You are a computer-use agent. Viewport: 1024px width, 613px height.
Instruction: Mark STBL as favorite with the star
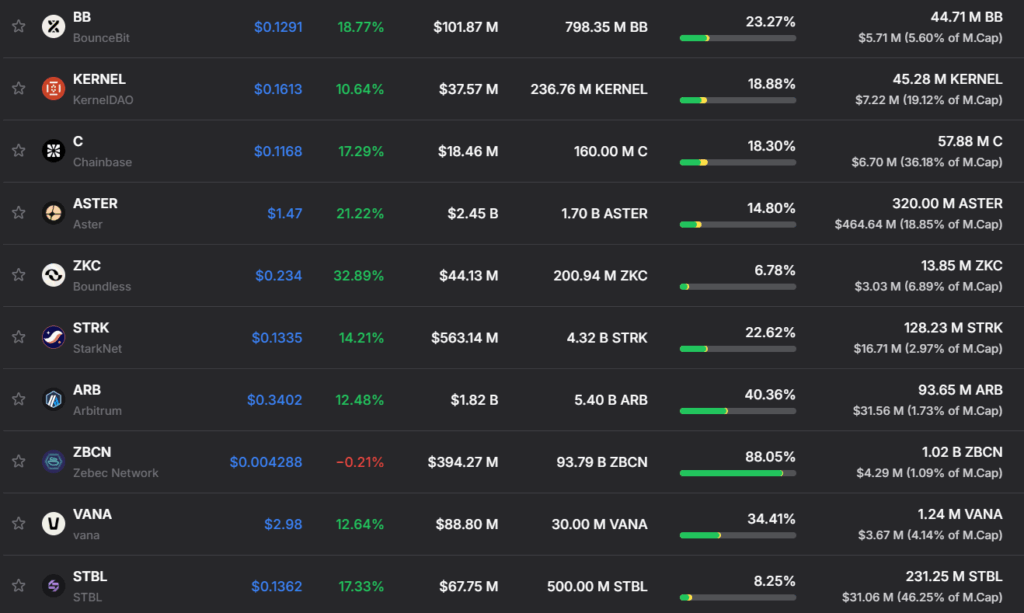pyautogui.click(x=18, y=586)
